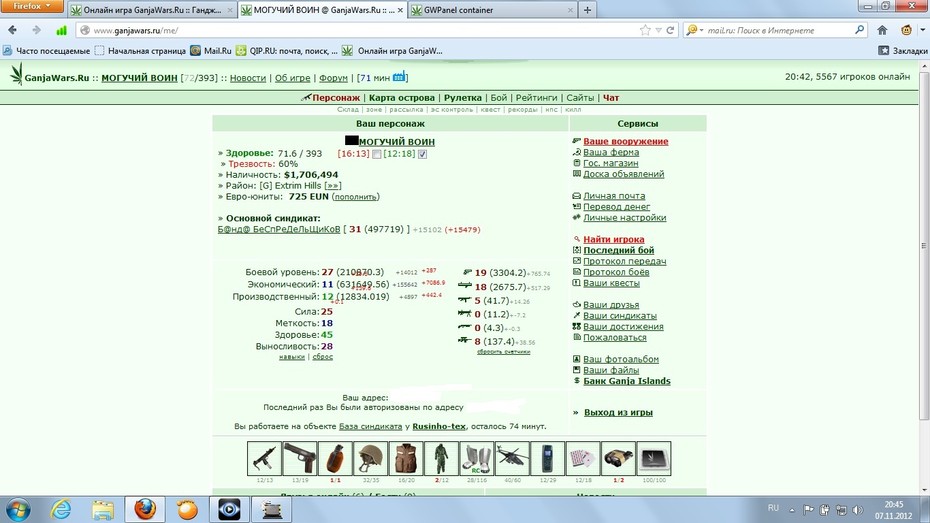The width and height of the screenshot is (930, 523).
Task: Open the Чат menu item
Action: 611,98
